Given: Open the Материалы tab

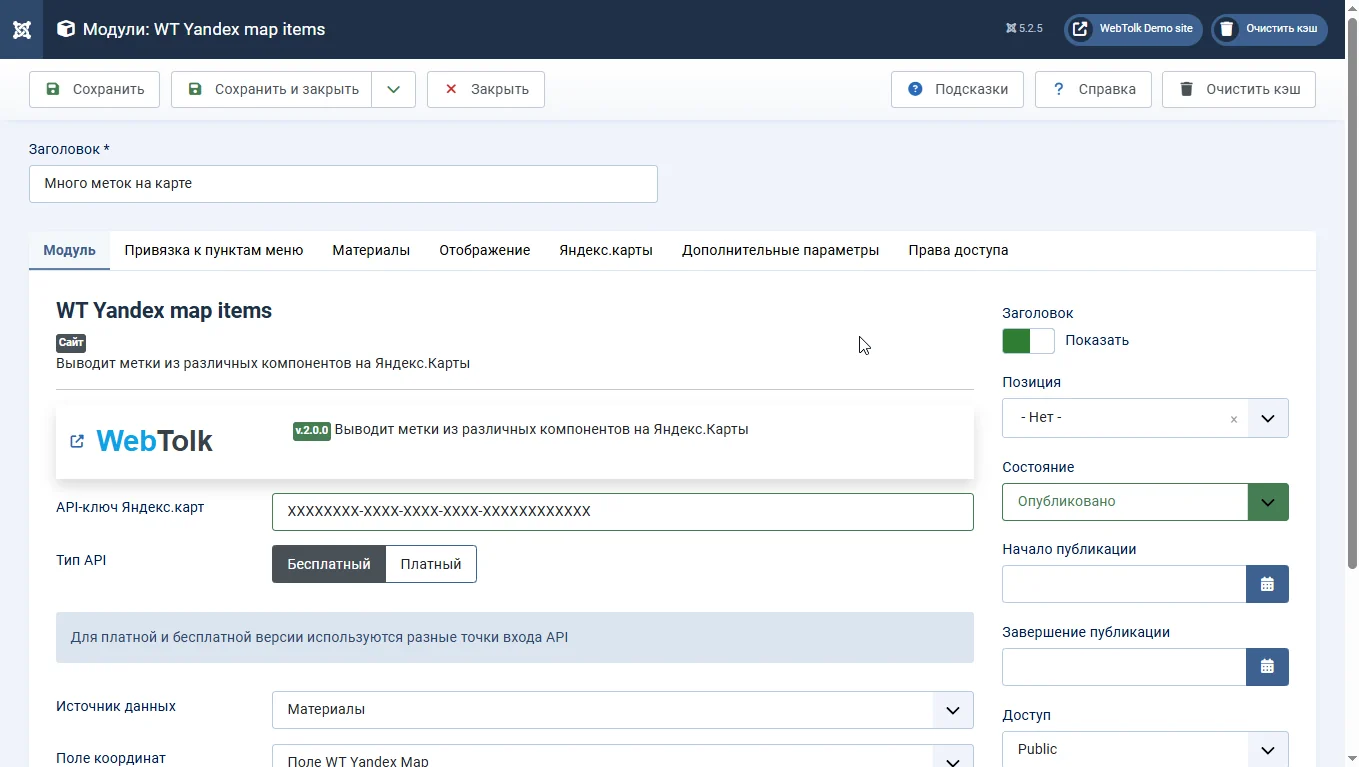Looking at the screenshot, I should click(x=371, y=250).
